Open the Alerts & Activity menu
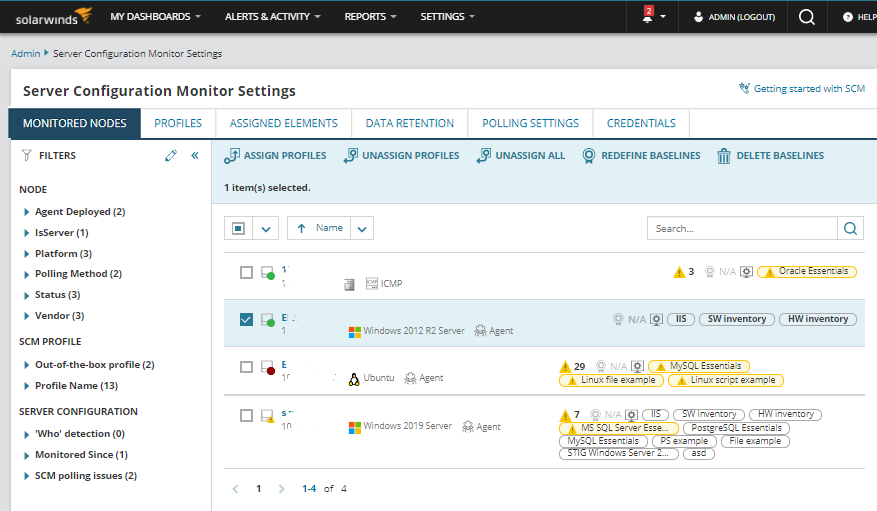 [x=272, y=17]
